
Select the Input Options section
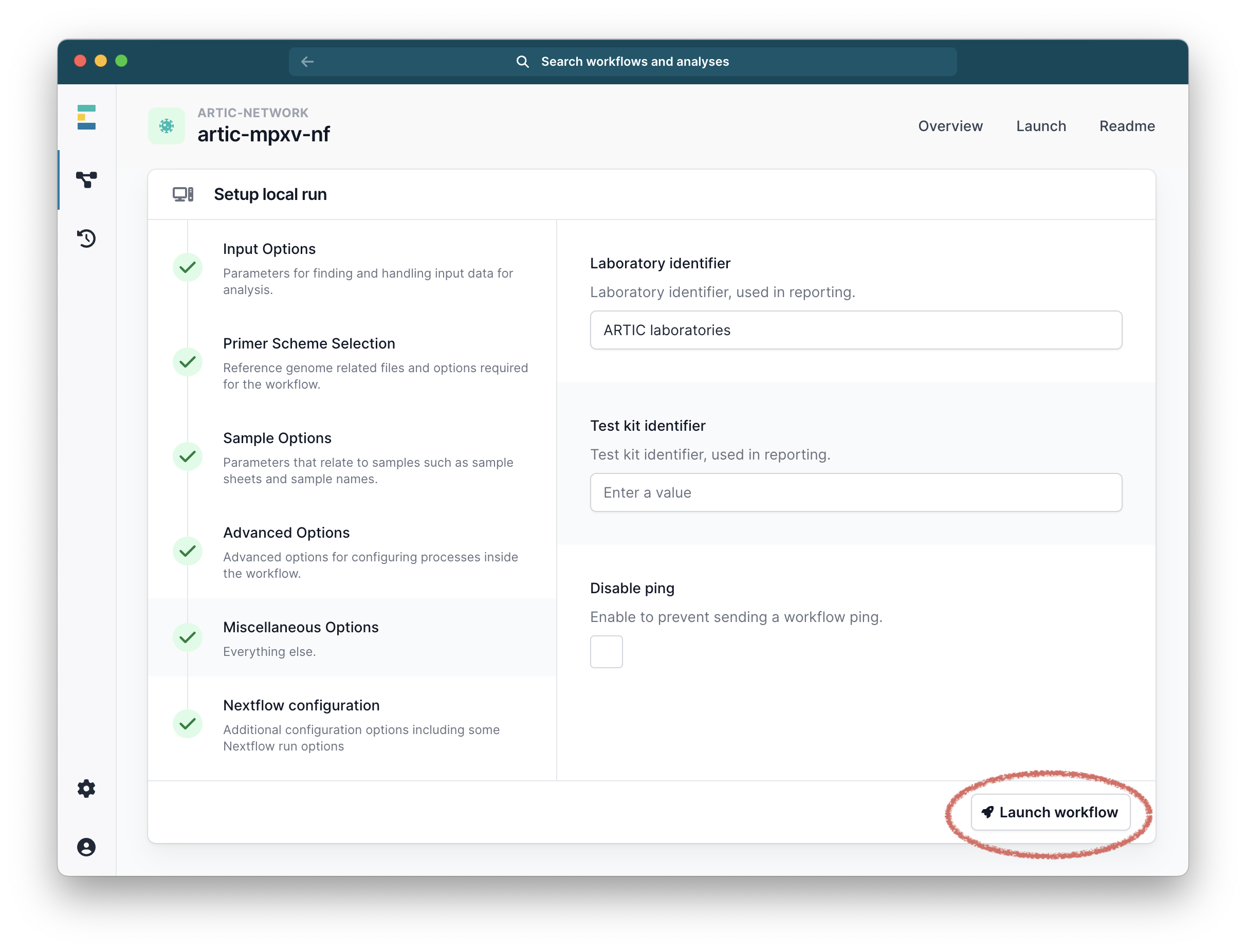click(269, 249)
